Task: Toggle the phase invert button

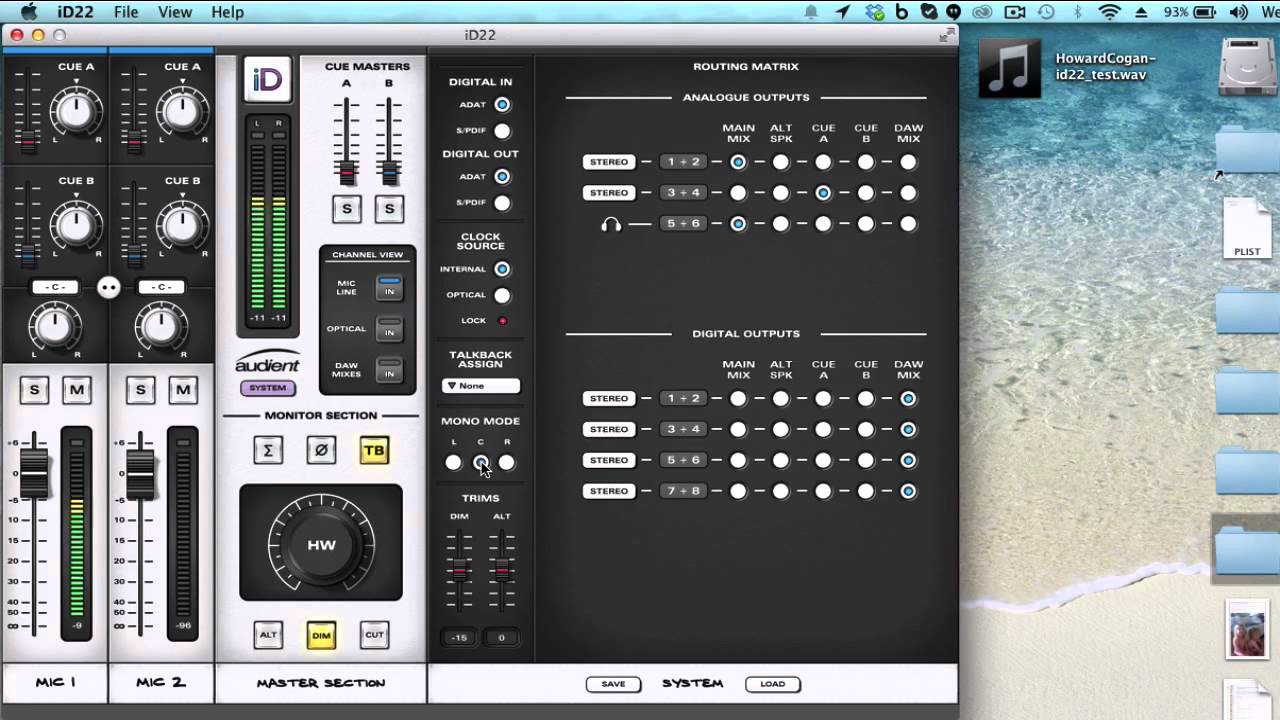Action: [321, 451]
